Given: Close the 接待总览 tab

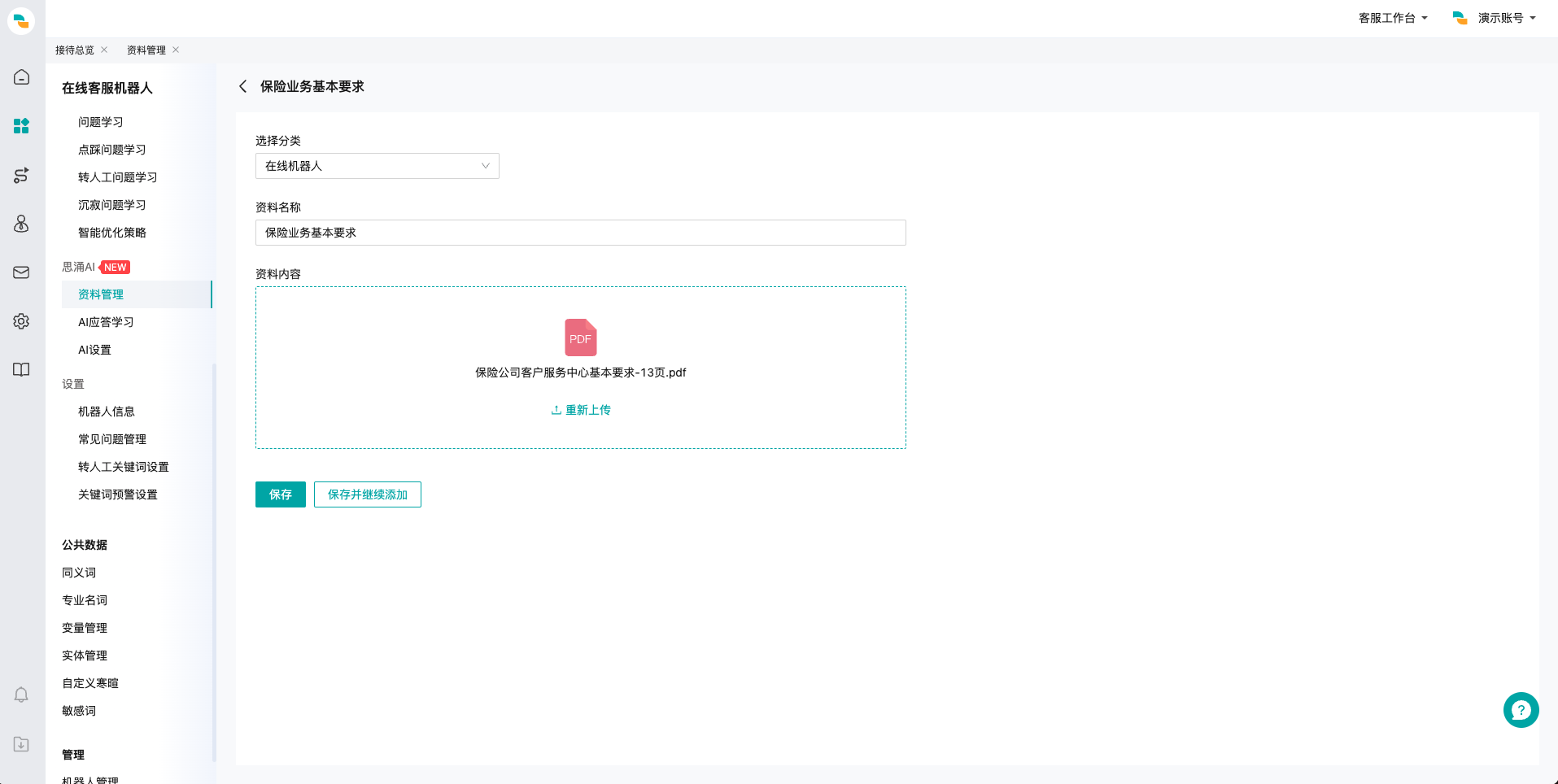Looking at the screenshot, I should [x=104, y=50].
